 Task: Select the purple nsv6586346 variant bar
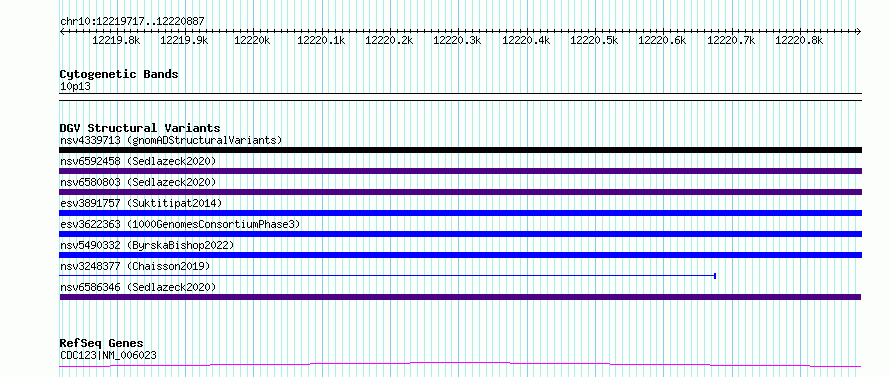460,297
